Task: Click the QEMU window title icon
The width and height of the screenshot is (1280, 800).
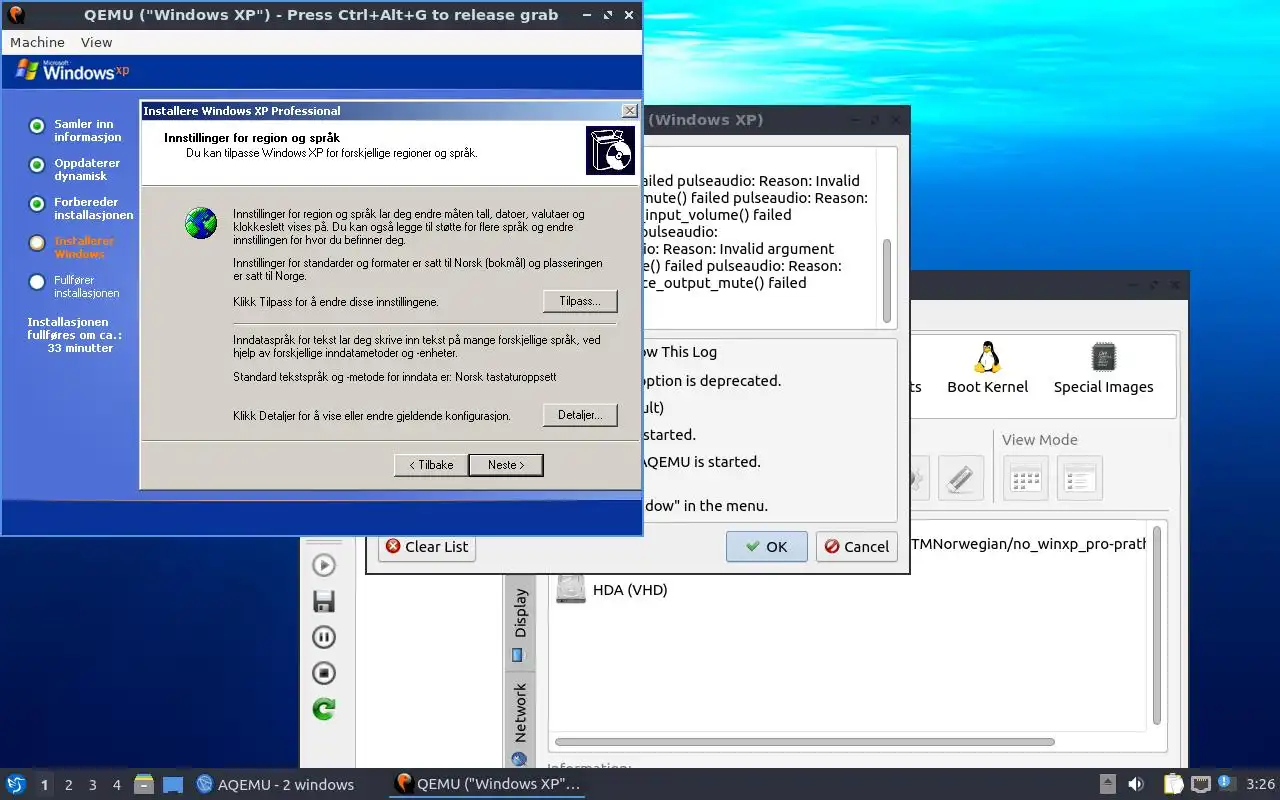Action: point(16,15)
